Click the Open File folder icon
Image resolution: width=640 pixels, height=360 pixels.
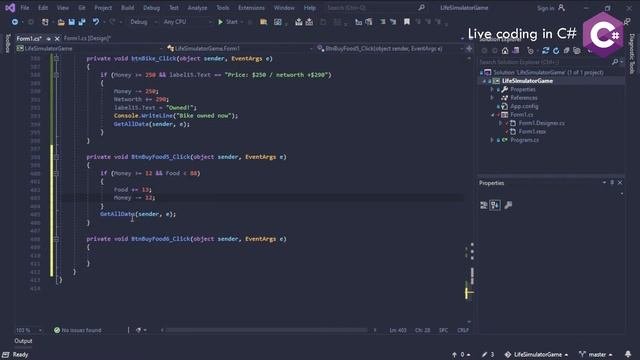61,22
